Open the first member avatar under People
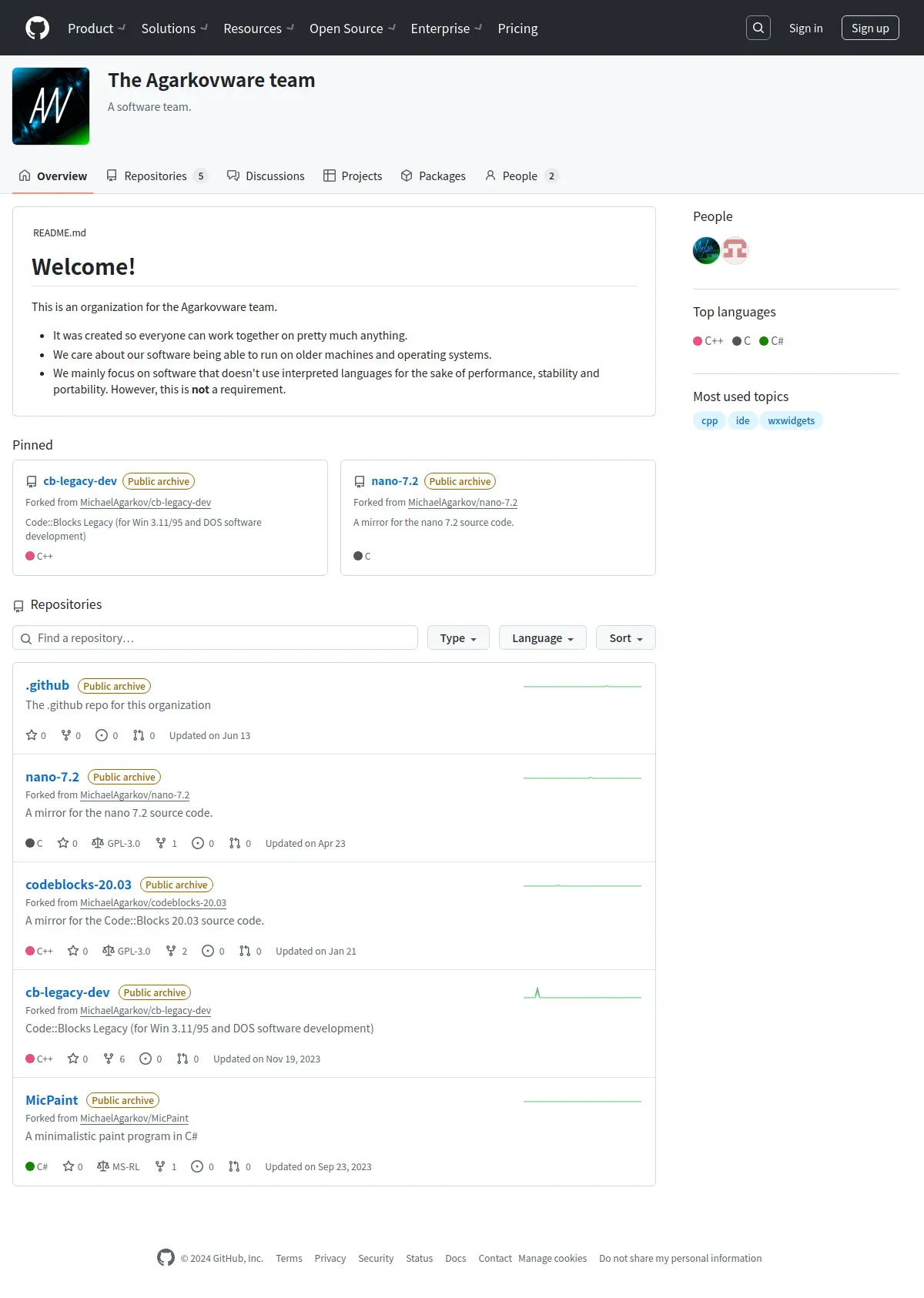 point(706,250)
